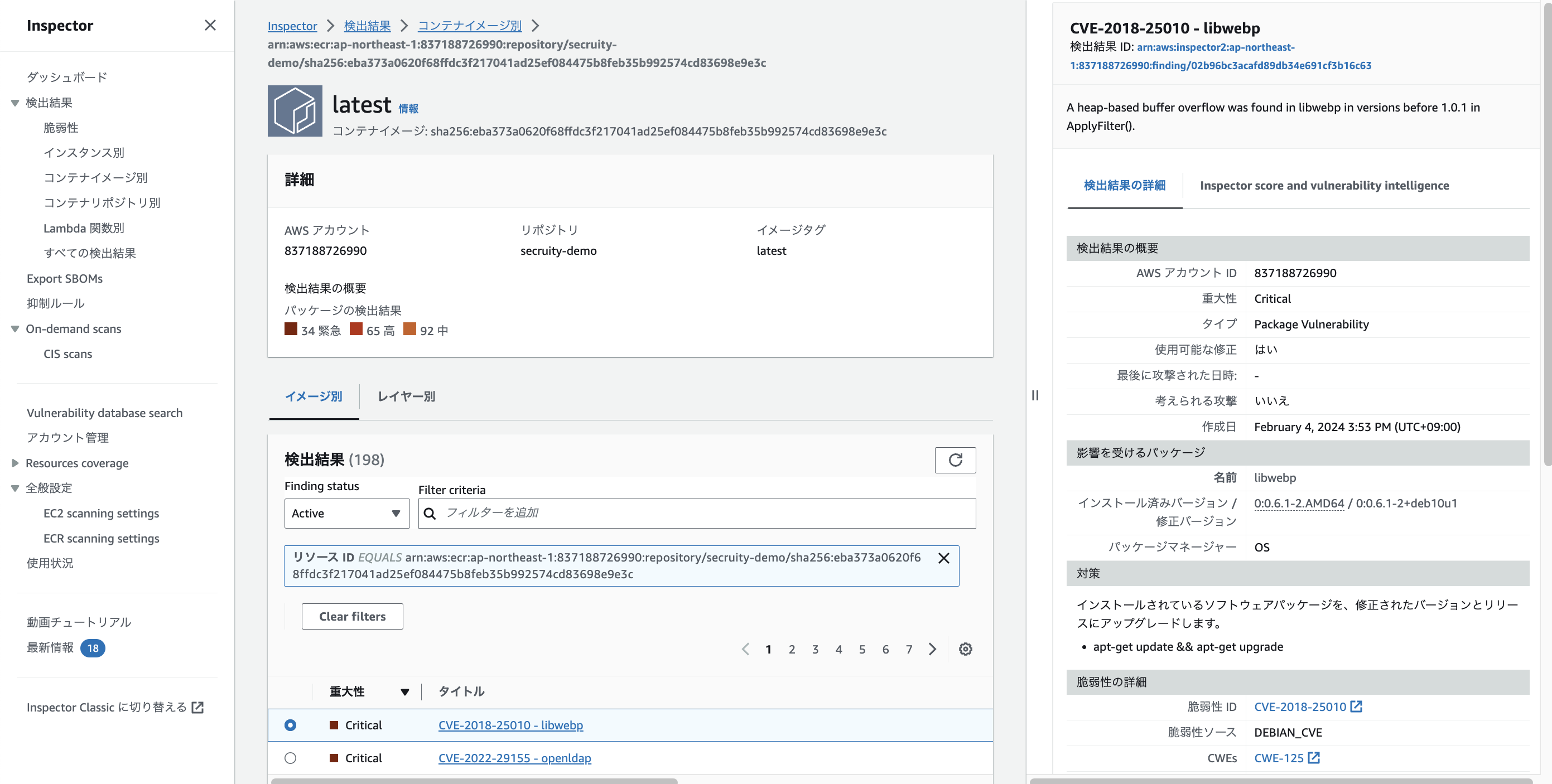Open the Finding status Active dropdown
The height and width of the screenshot is (784, 1552).
coord(347,514)
